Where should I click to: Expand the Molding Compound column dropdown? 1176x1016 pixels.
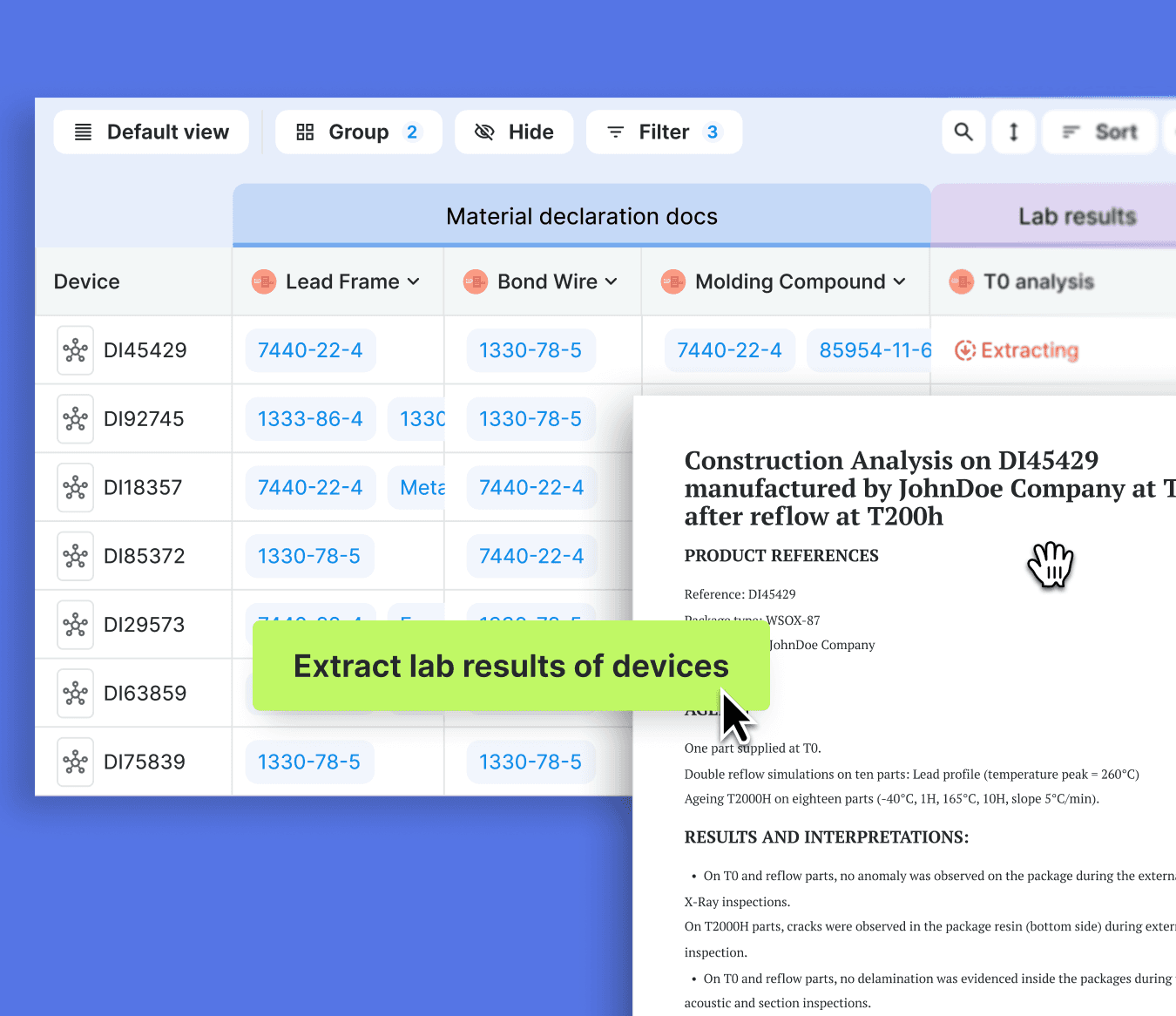[900, 281]
